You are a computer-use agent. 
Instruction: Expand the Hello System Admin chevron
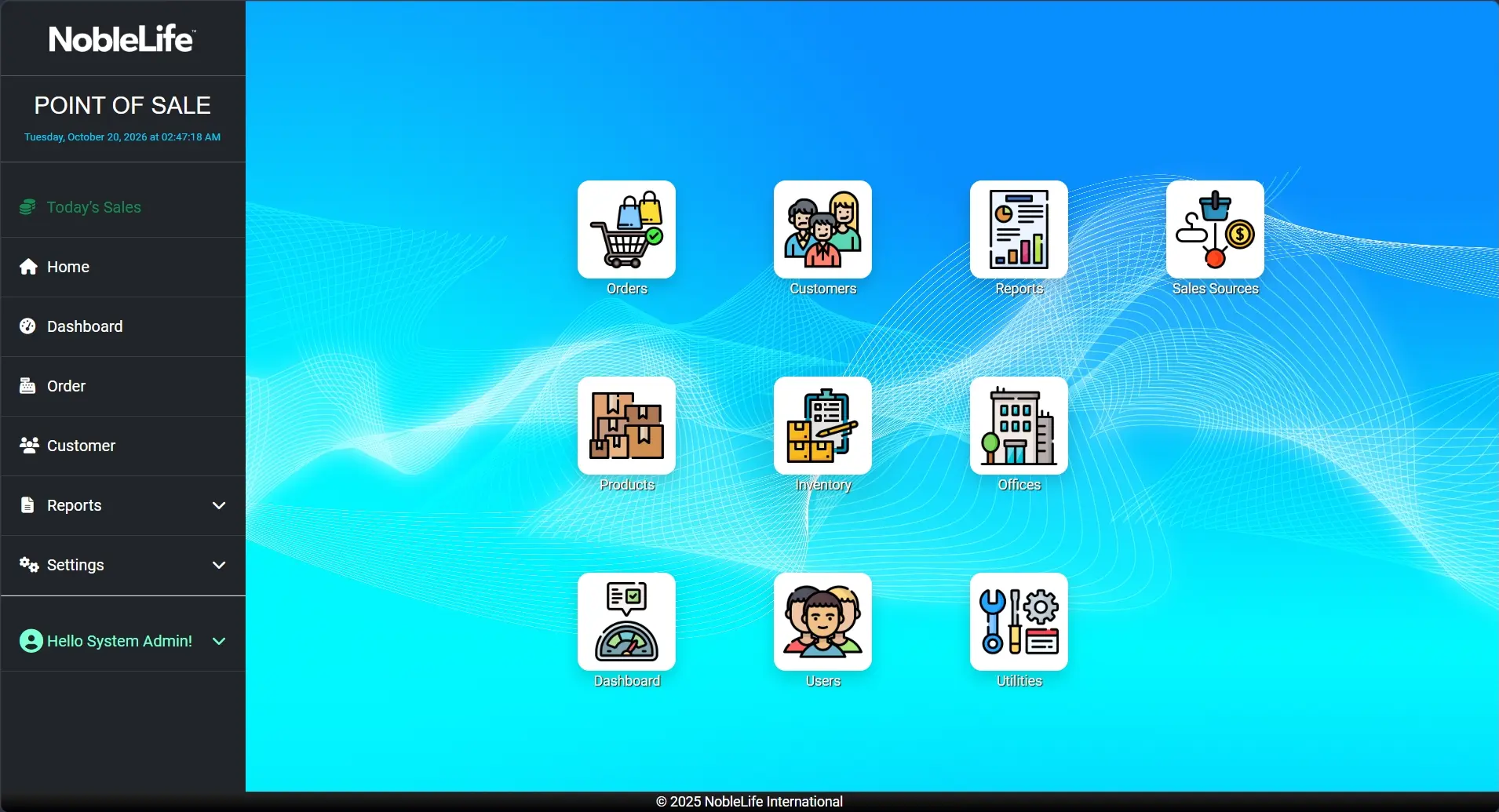[219, 641]
